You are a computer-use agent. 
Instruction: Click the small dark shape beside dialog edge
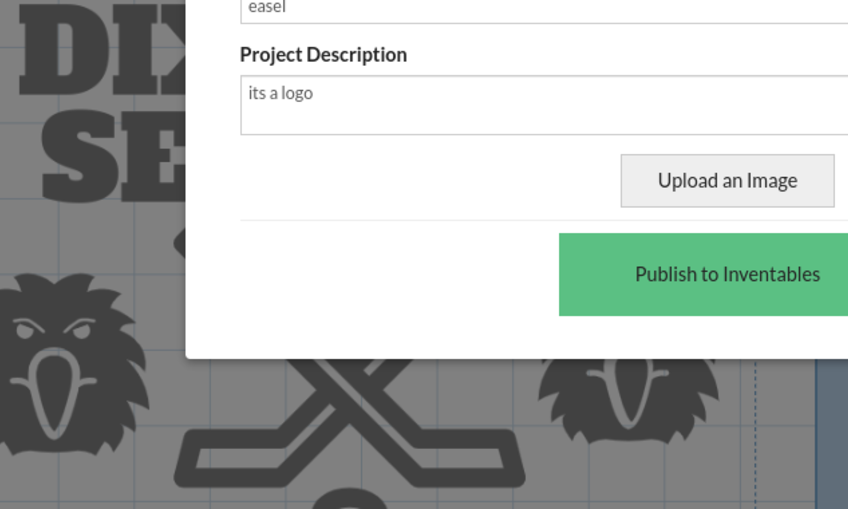tap(179, 242)
